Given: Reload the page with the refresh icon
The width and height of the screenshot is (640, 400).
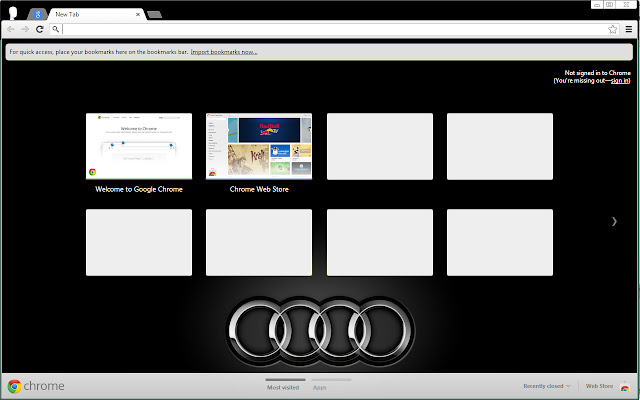Looking at the screenshot, I should click(x=40, y=29).
